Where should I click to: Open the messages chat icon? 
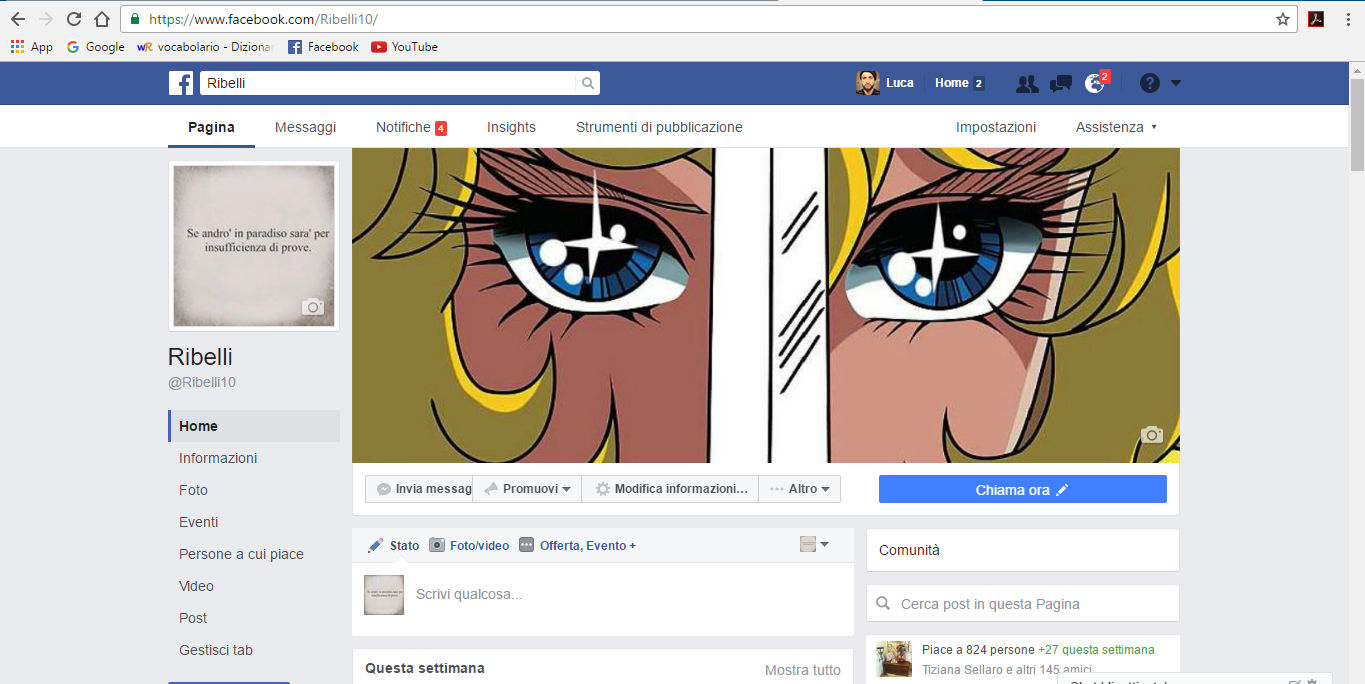point(1061,83)
